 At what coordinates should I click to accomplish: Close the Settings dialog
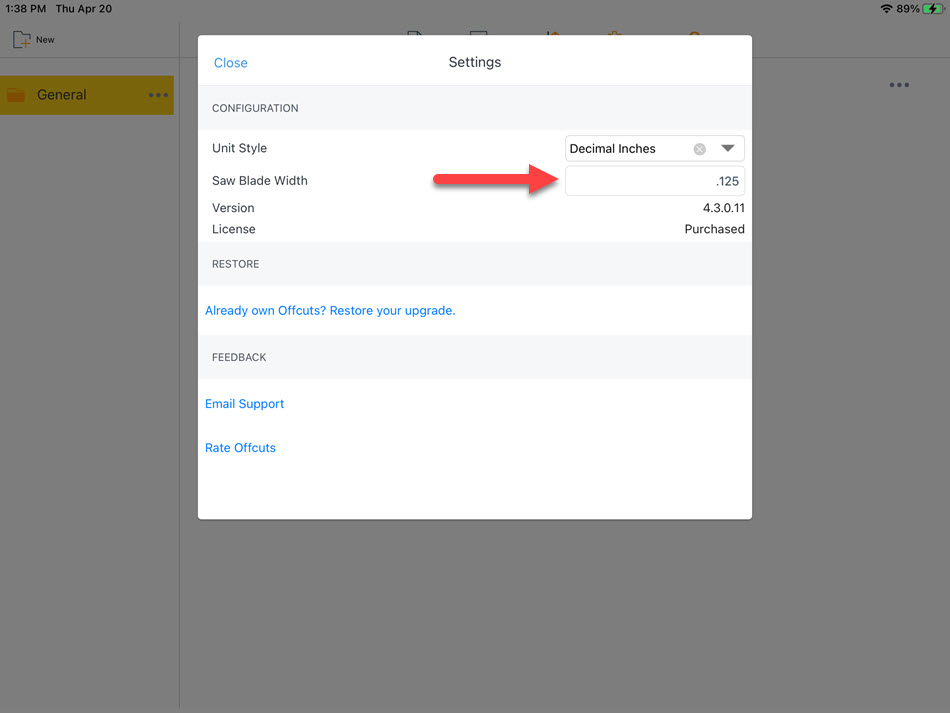(x=230, y=63)
